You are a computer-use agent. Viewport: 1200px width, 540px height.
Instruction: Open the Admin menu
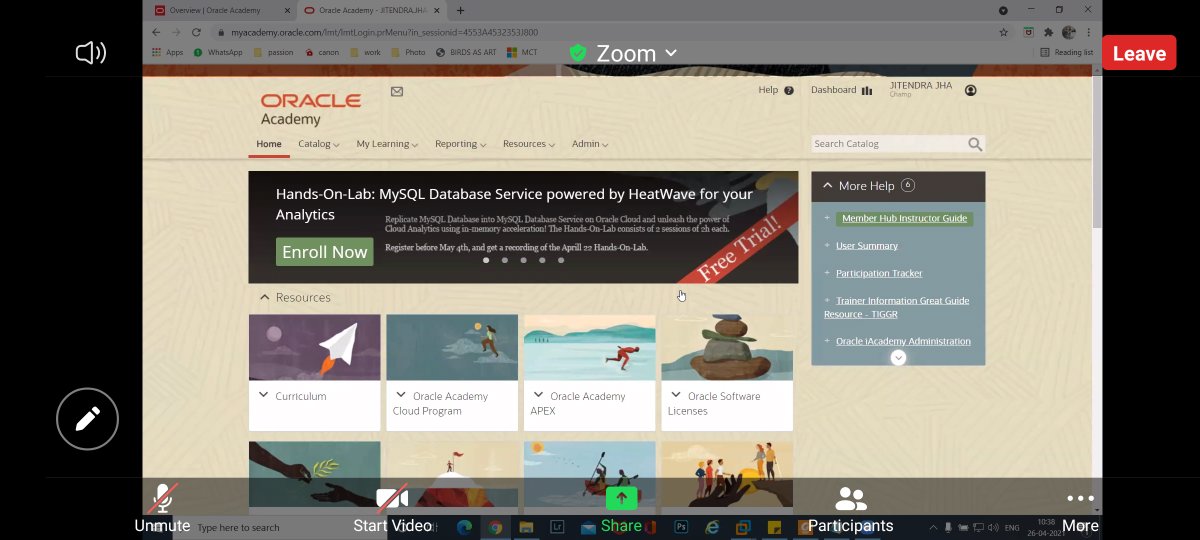point(590,144)
